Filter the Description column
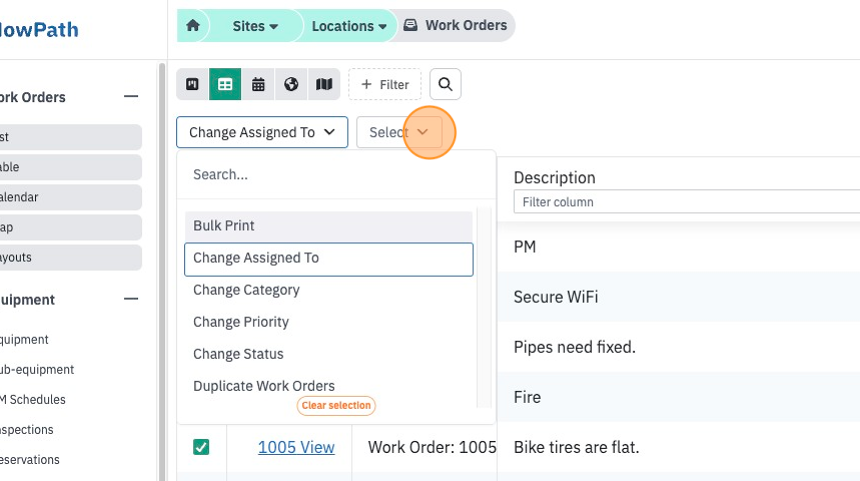 pos(687,202)
